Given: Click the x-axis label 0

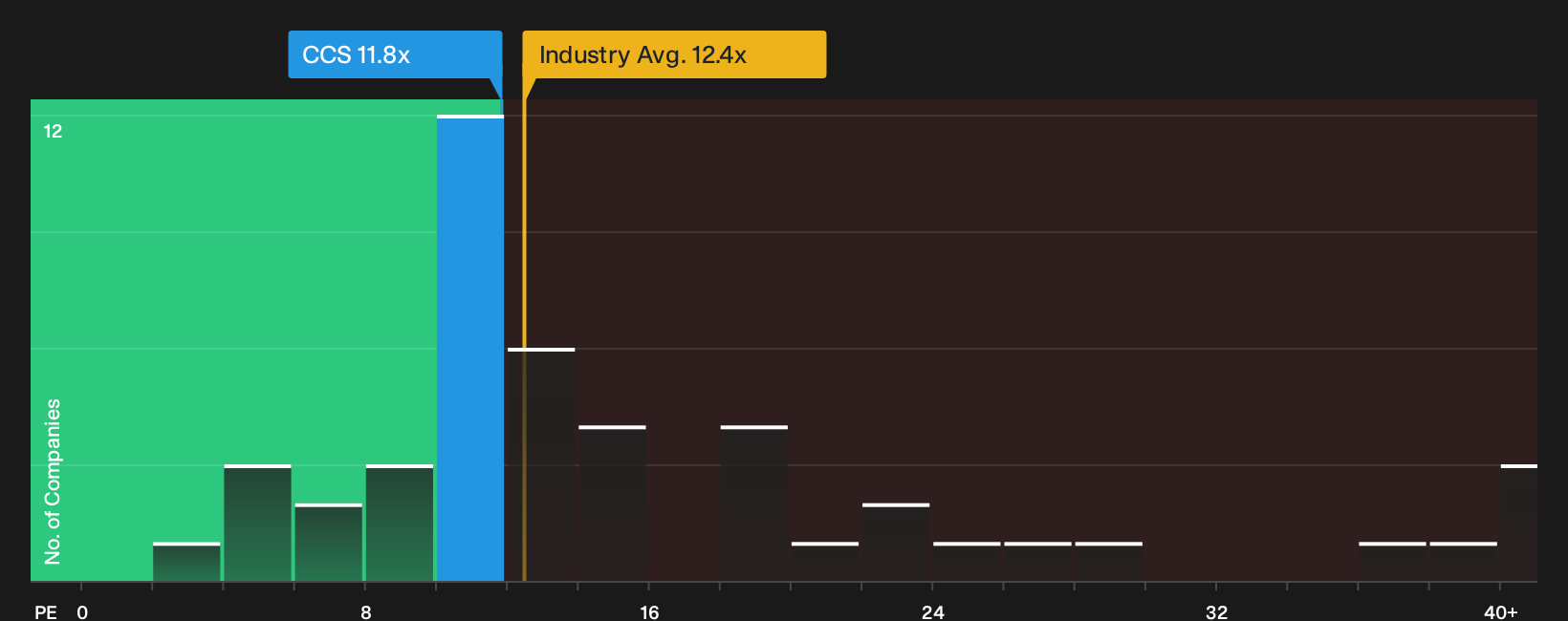Looking at the screenshot, I should coord(82,611).
